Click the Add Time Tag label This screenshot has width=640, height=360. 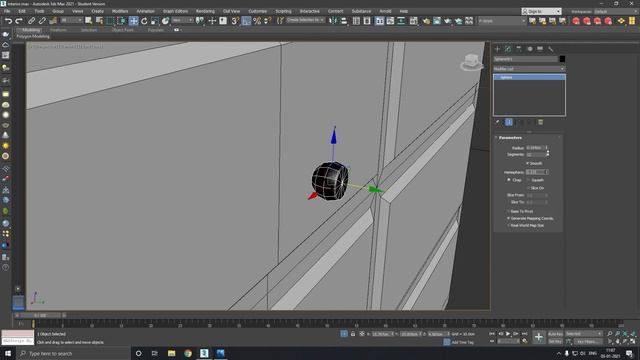tap(462, 342)
